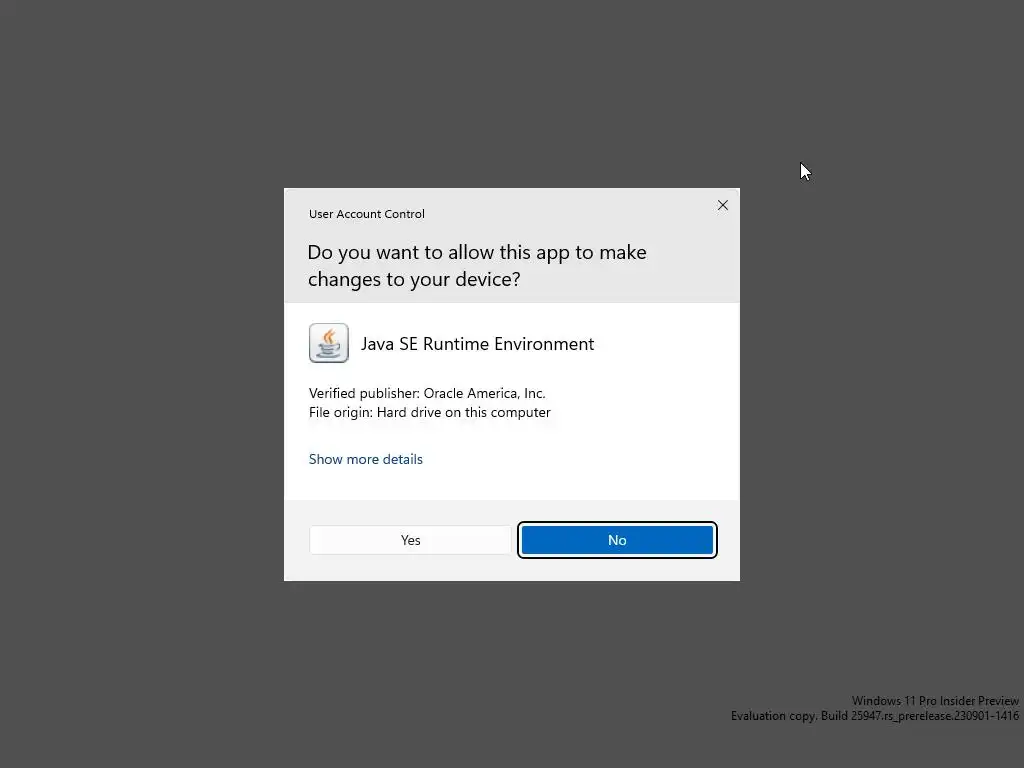The width and height of the screenshot is (1024, 768).
Task: Click the User Account Control title text
Action: 366,214
